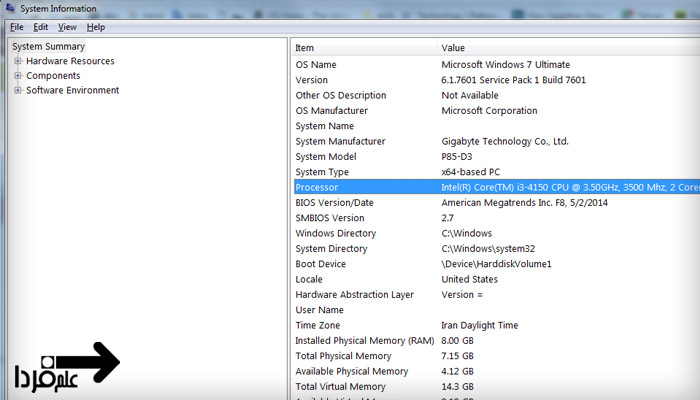Select Software Environment tree item
This screenshot has width=700, height=400.
coord(72,90)
